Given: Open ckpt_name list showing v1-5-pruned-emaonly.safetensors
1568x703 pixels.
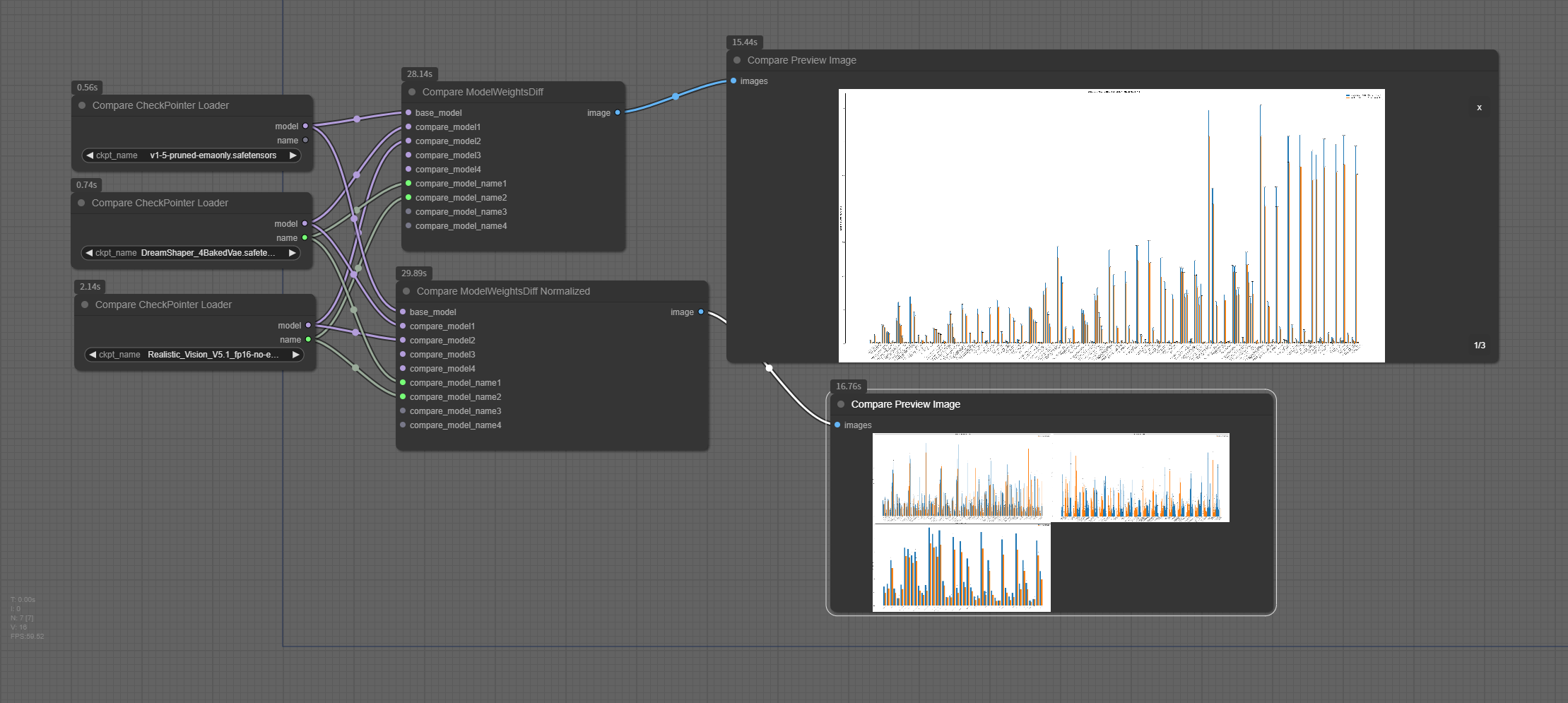Looking at the screenshot, I should click(191, 155).
